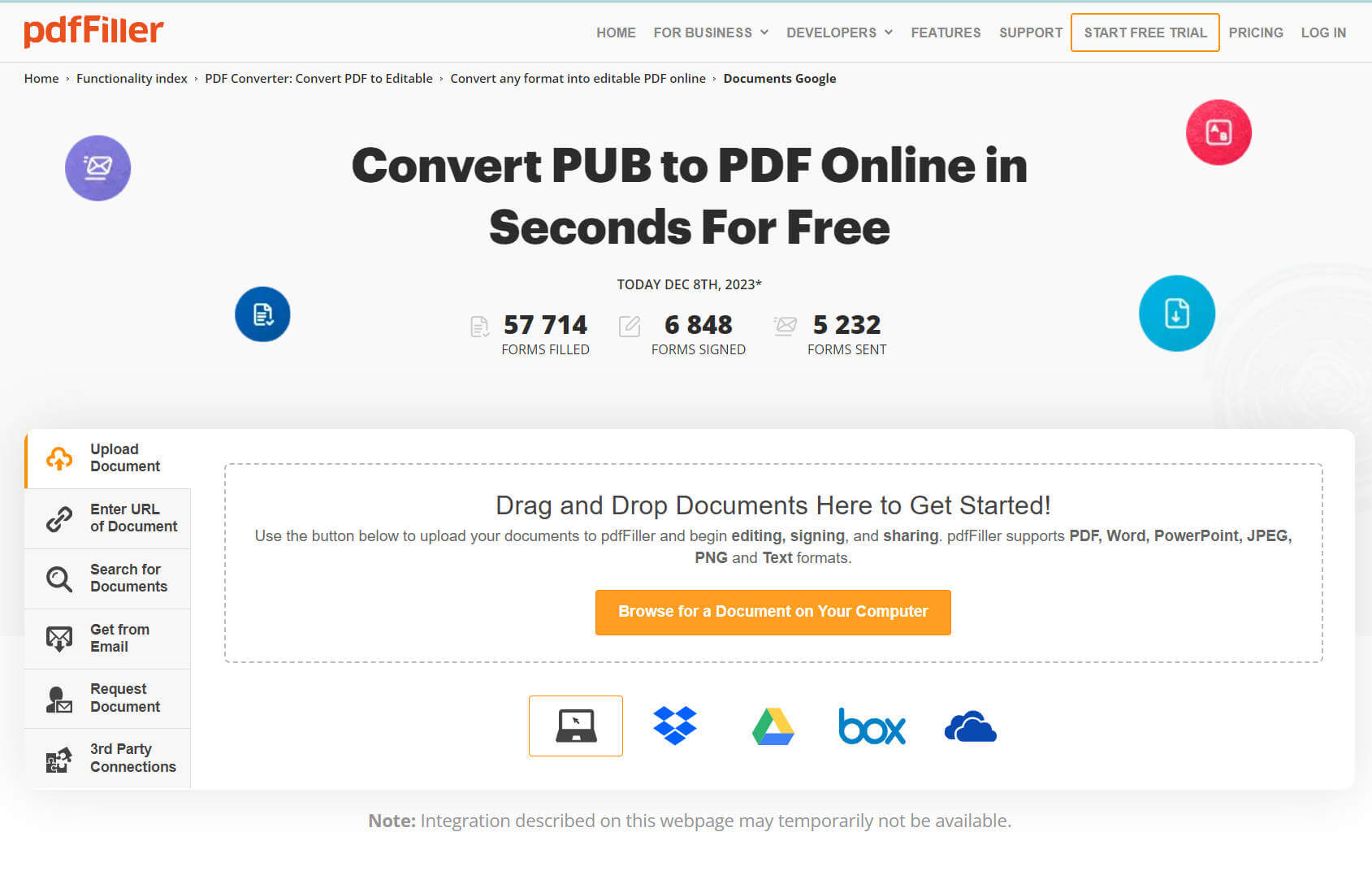Open the Get from Email panel
Viewport: 1372px width, 871px height.
click(107, 638)
